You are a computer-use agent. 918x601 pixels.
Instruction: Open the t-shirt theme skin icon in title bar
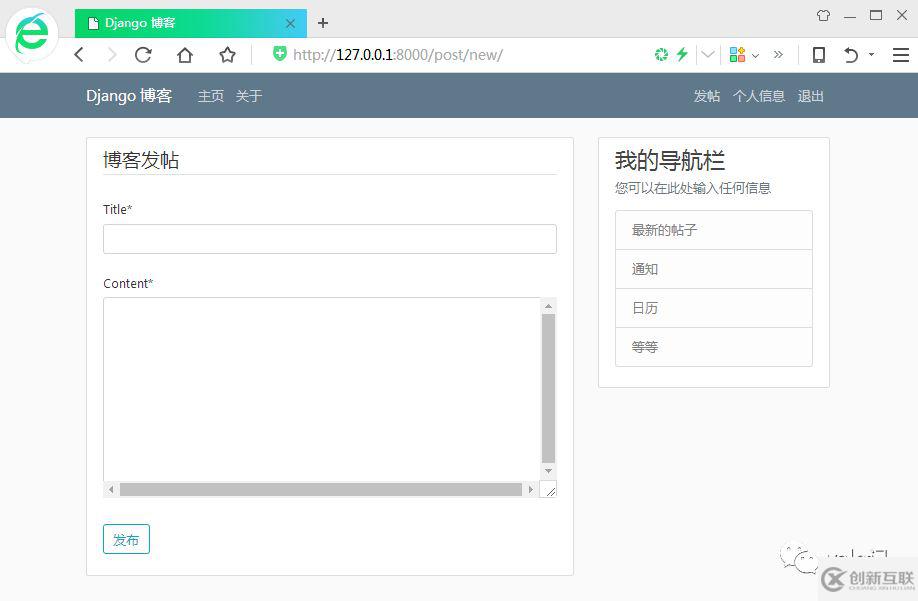point(823,15)
